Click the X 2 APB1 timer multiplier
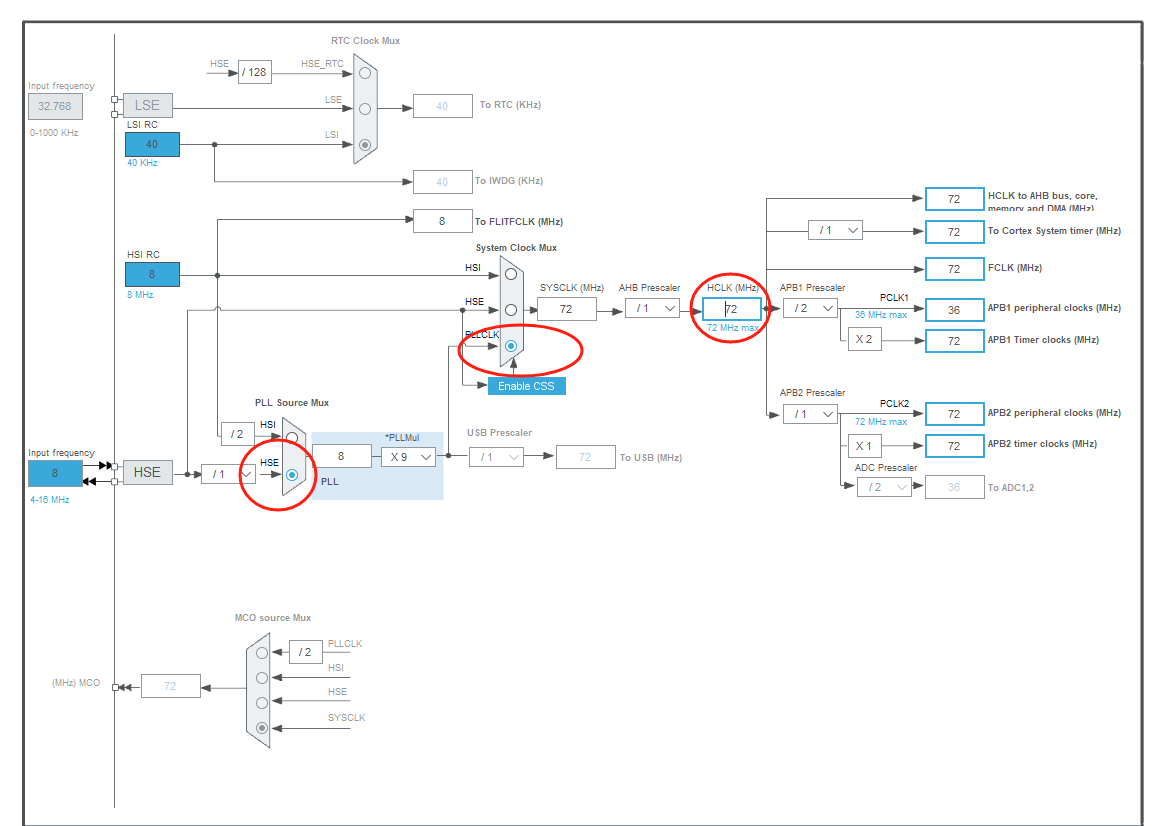Image resolution: width=1162 pixels, height=826 pixels. [x=864, y=339]
